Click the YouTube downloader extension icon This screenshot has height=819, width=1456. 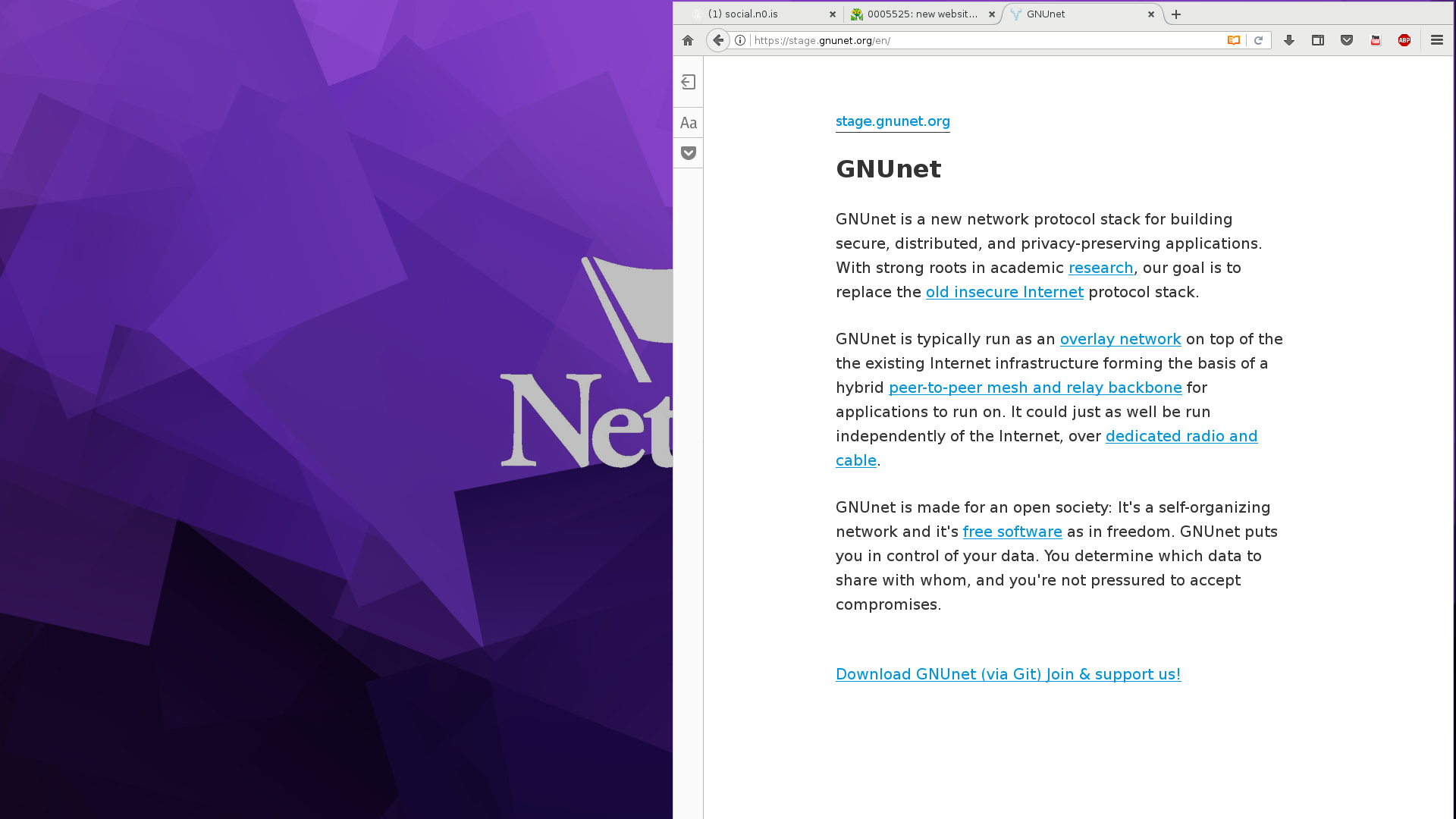(x=1375, y=40)
